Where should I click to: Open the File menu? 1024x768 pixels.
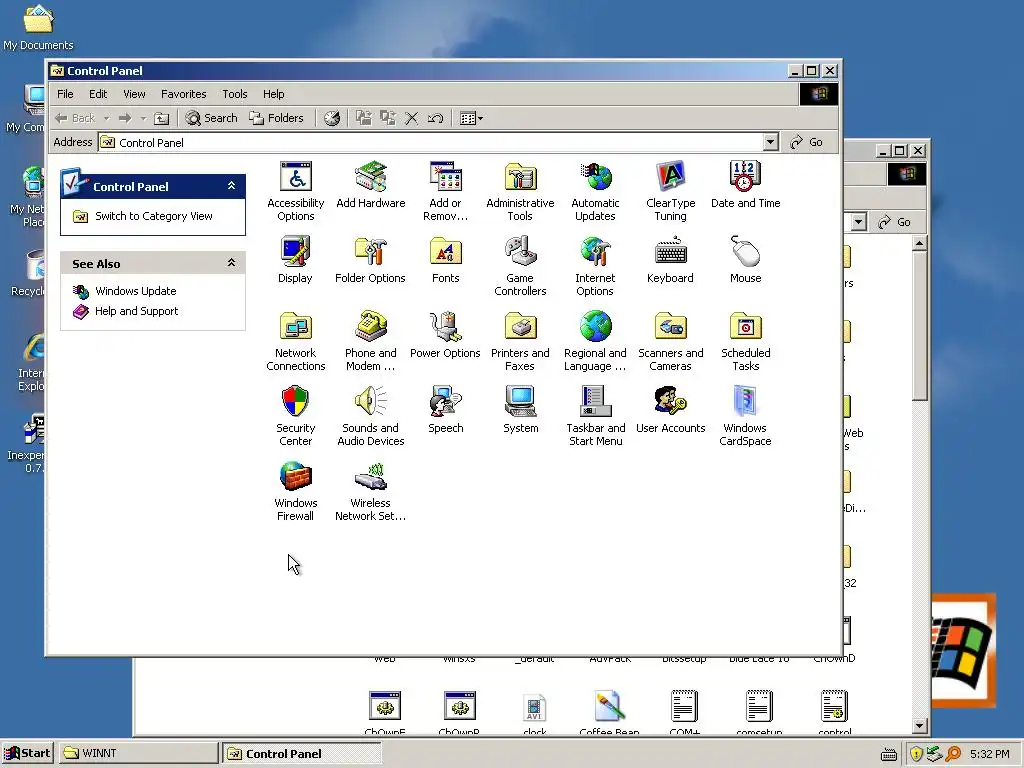pos(65,94)
